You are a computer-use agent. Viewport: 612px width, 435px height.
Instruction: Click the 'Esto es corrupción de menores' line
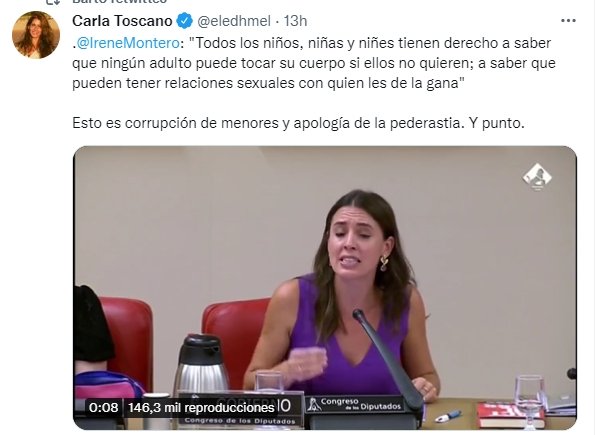tap(298, 123)
